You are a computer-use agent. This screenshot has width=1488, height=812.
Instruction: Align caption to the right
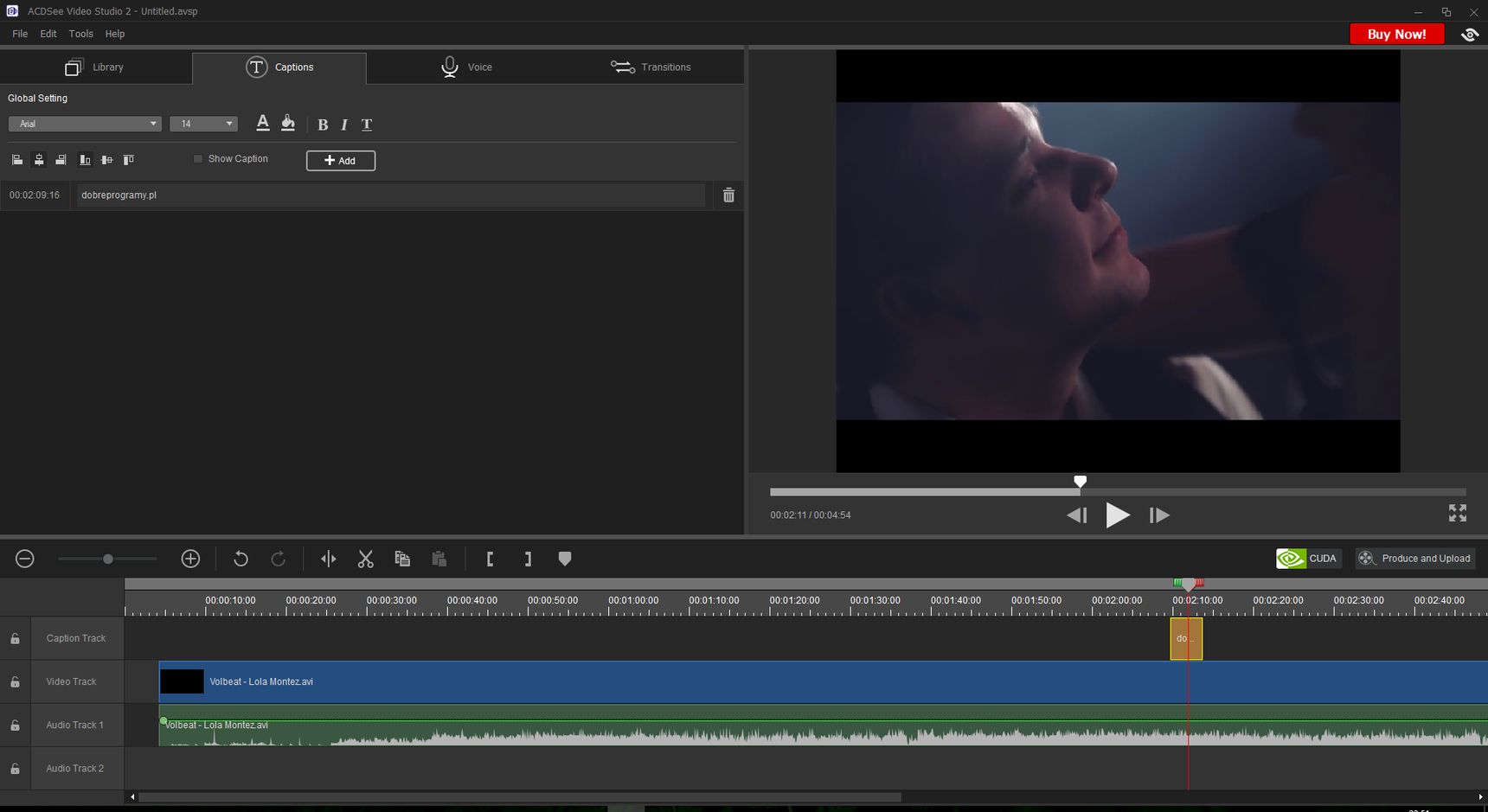[x=61, y=160]
